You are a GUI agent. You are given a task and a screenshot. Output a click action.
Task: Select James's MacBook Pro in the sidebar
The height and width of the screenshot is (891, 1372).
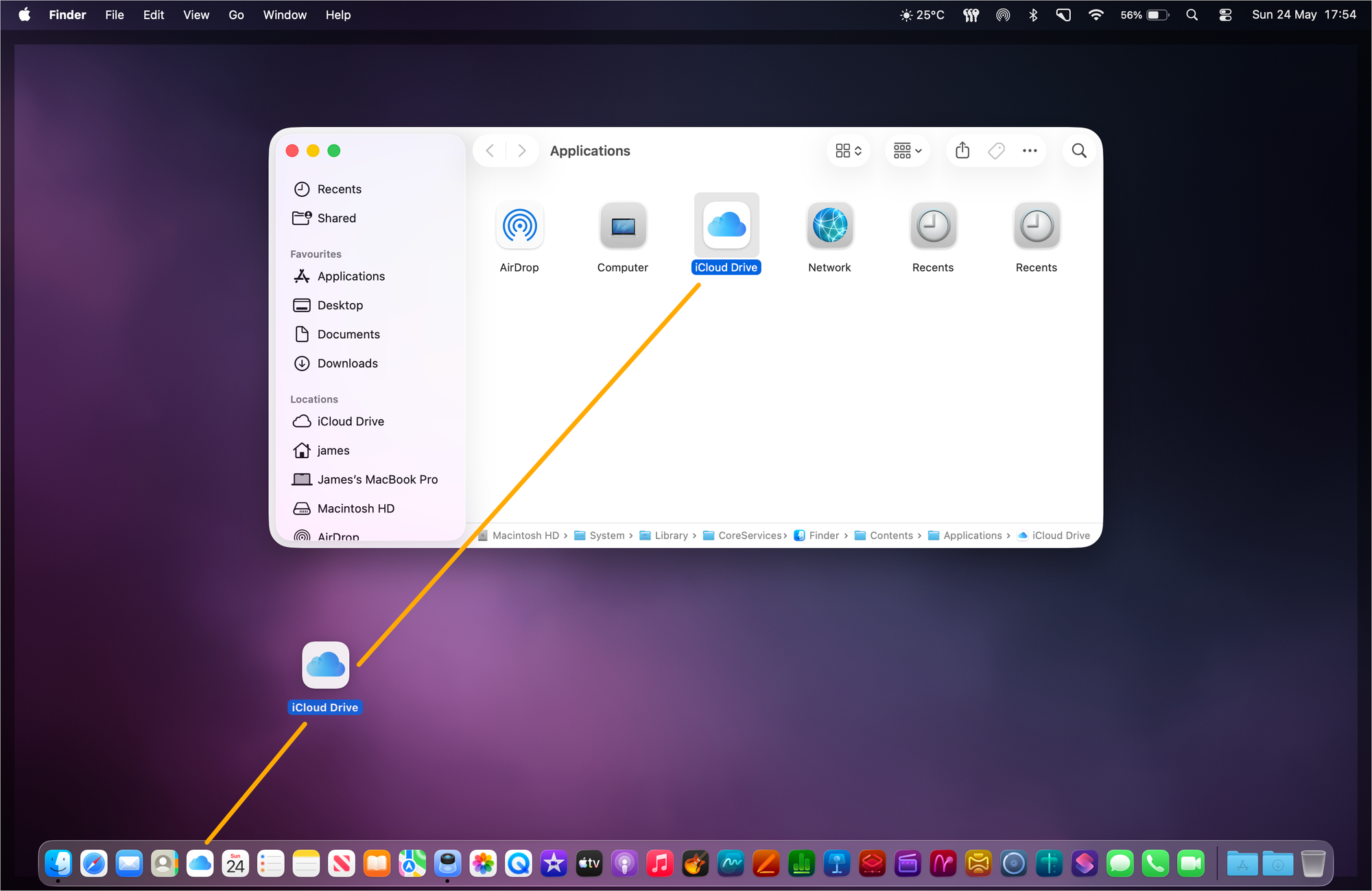tap(370, 479)
